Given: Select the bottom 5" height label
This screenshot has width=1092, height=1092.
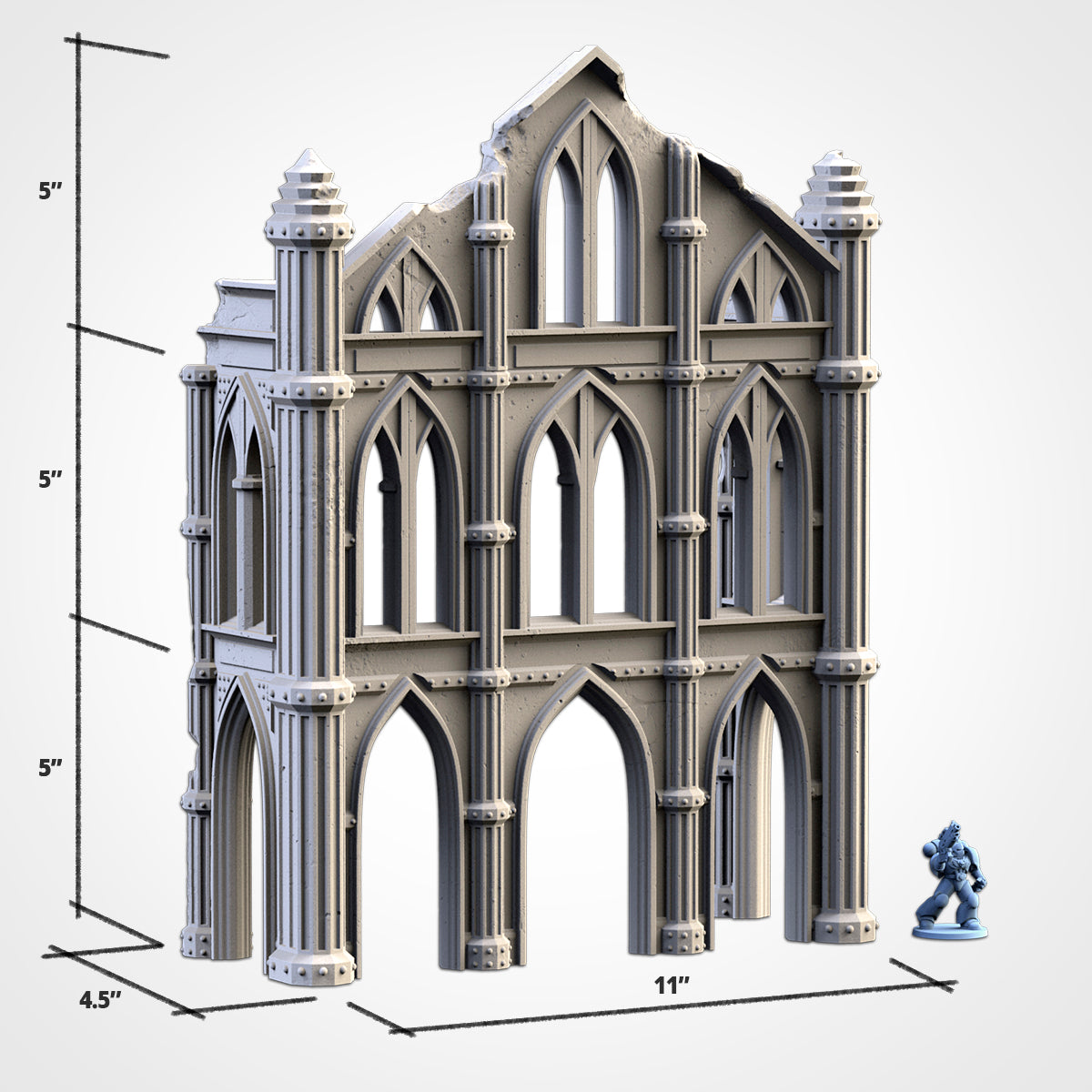Looking at the screenshot, I should click(x=51, y=767).
